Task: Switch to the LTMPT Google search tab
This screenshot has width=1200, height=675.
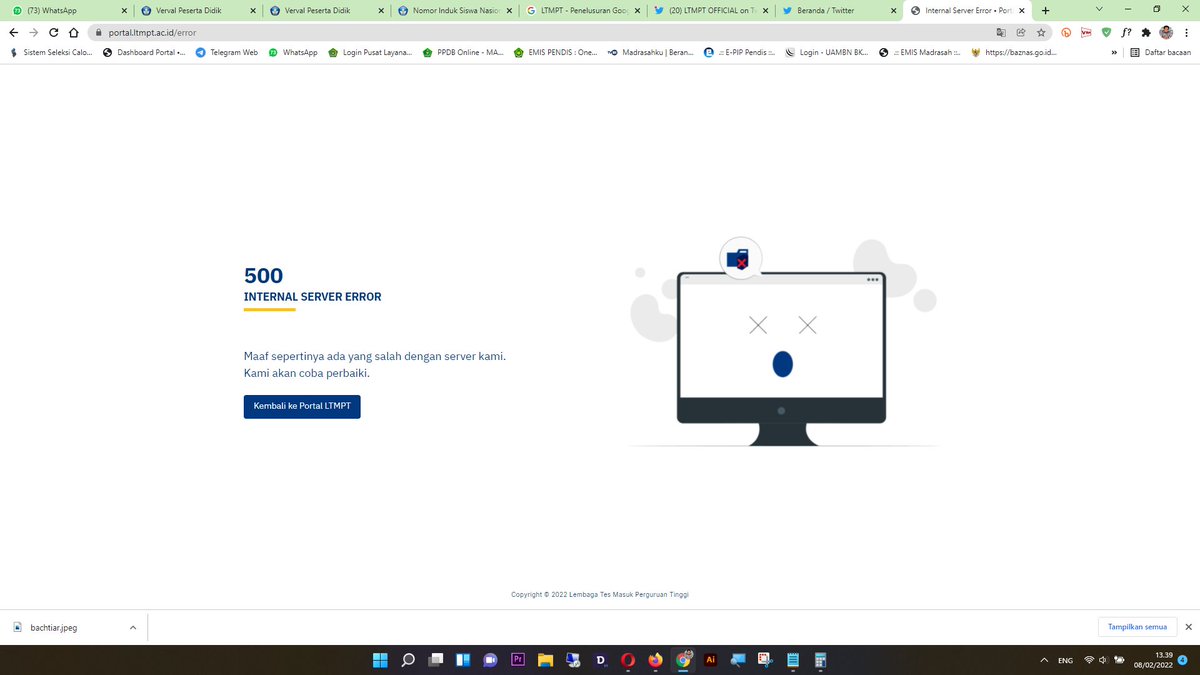Action: click(x=581, y=10)
